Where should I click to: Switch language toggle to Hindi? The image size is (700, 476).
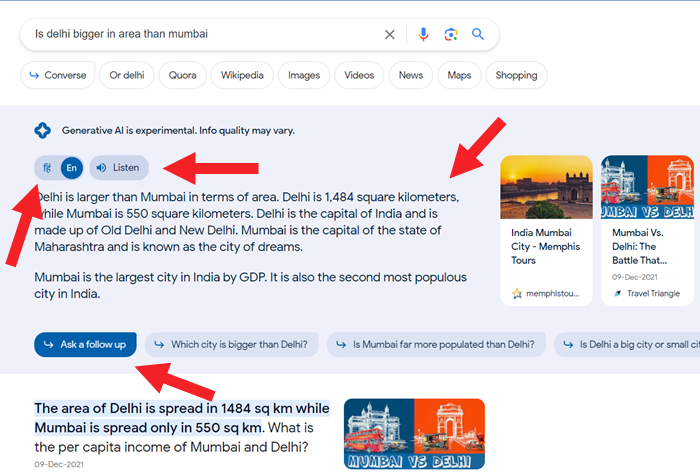(x=47, y=168)
